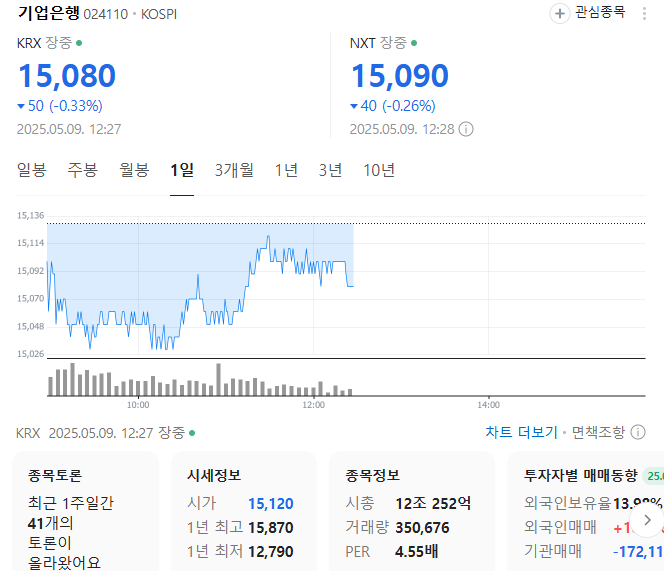The width and height of the screenshot is (664, 571).
Task: Click info icon next to NXT timestamp
Action: click(x=466, y=129)
